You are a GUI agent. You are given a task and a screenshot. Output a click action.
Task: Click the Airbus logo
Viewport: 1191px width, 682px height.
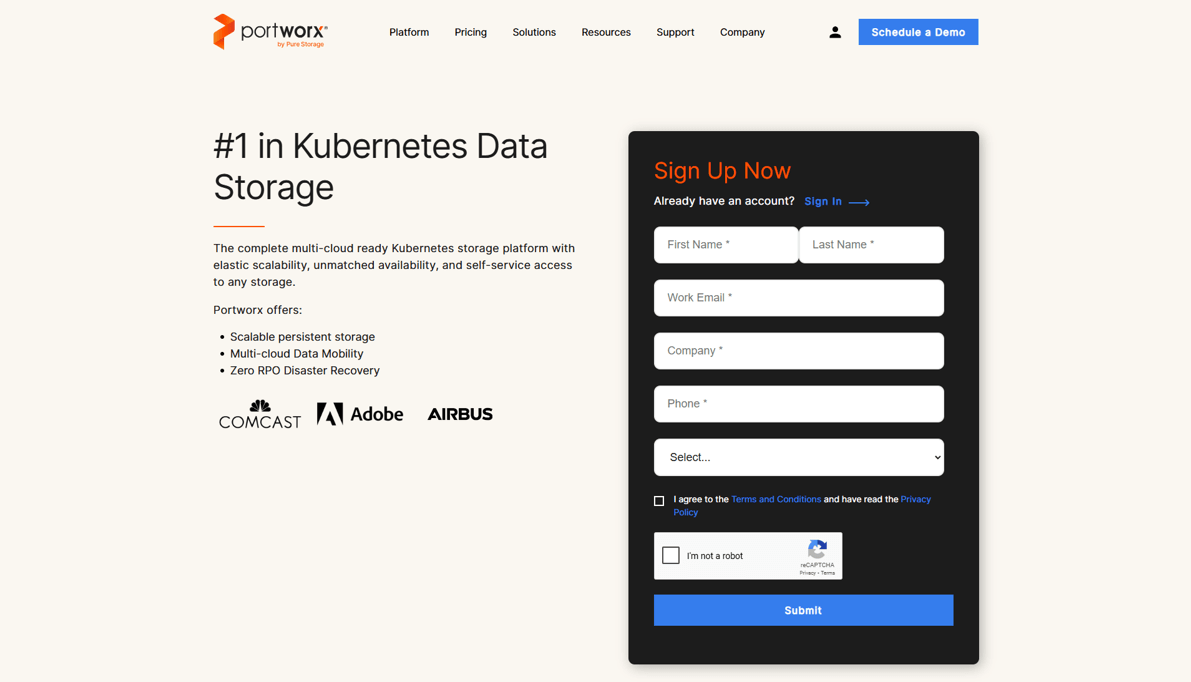tap(460, 414)
